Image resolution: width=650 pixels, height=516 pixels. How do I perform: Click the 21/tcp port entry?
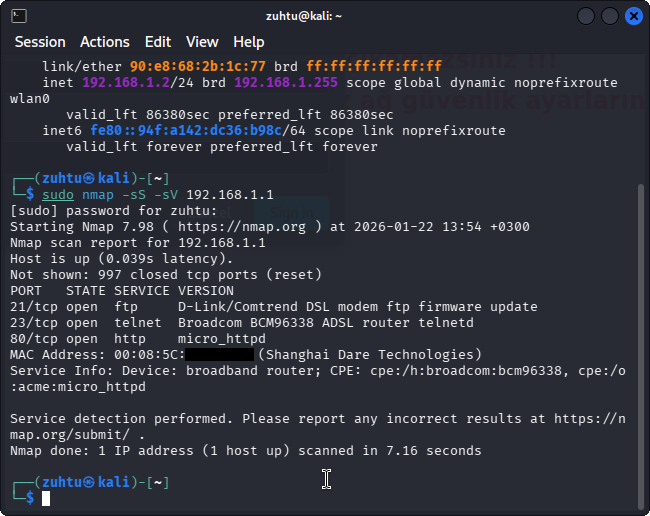34,307
